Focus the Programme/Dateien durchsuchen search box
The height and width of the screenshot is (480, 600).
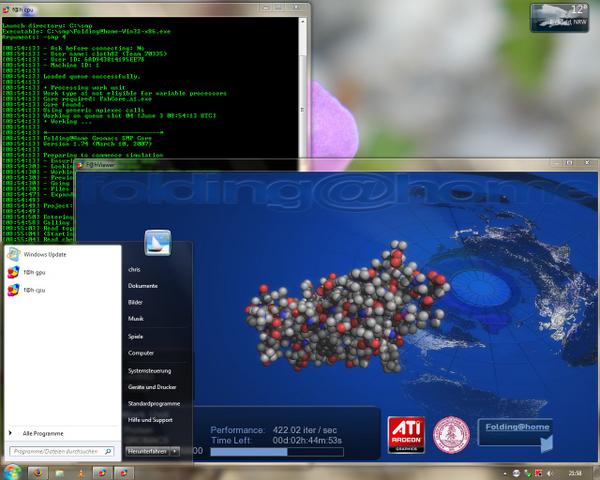pos(61,452)
